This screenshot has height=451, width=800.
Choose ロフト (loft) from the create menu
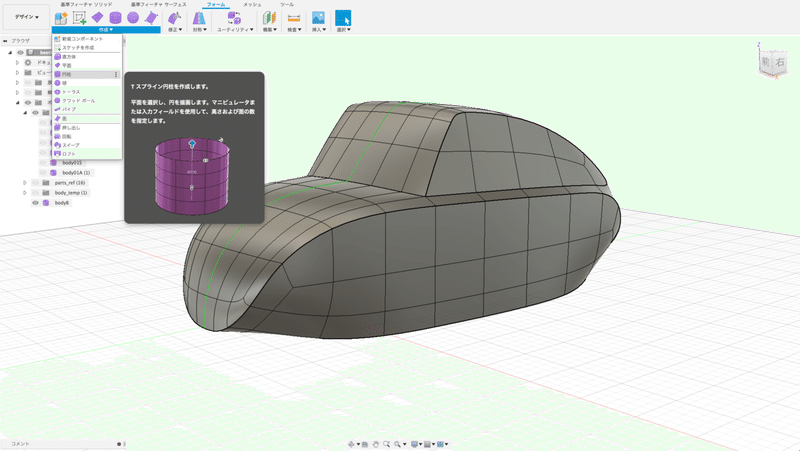point(69,153)
